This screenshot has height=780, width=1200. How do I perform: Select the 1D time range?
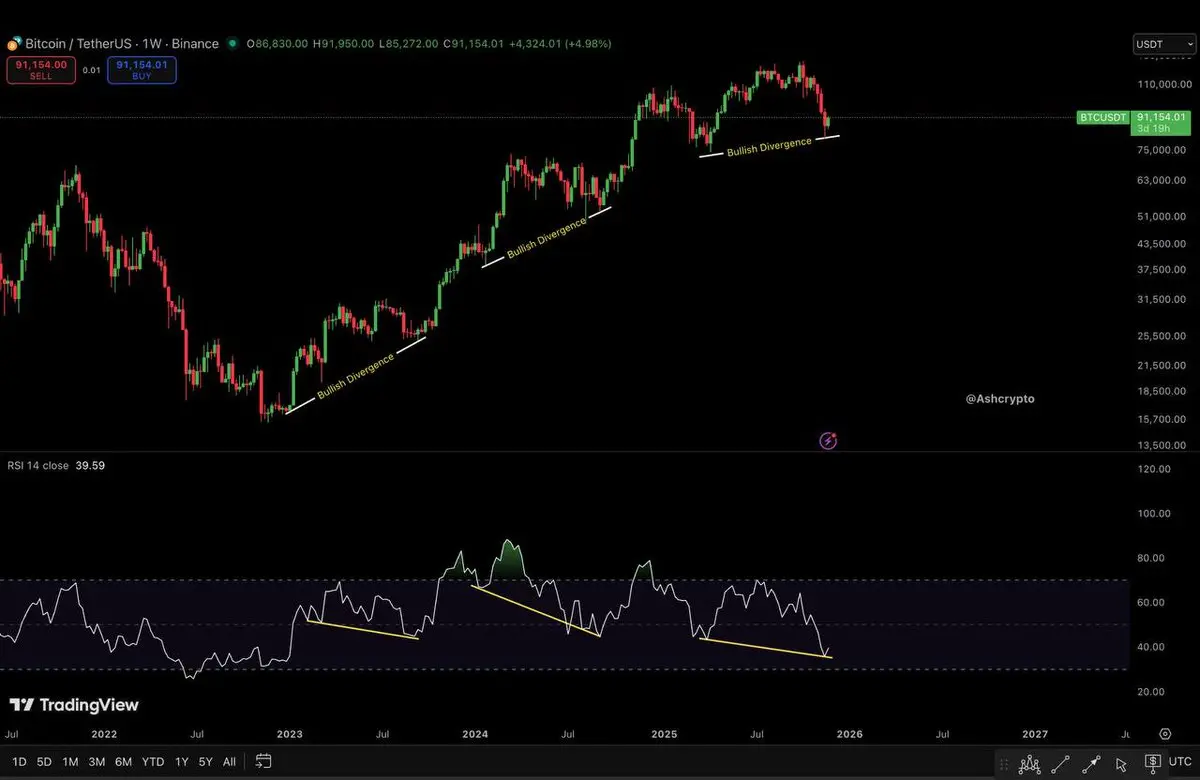(19, 762)
